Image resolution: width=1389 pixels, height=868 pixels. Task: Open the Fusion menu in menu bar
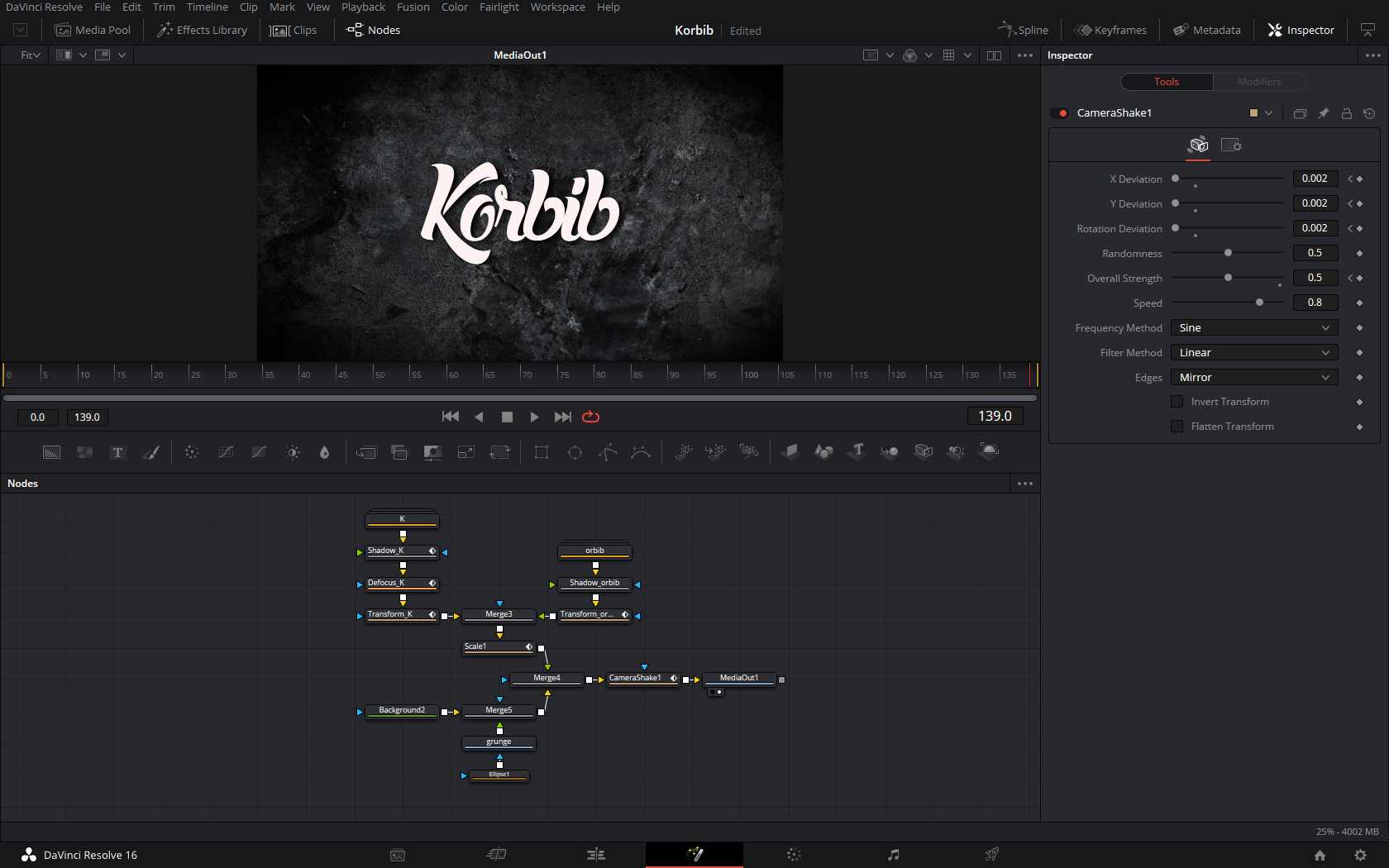pos(413,7)
